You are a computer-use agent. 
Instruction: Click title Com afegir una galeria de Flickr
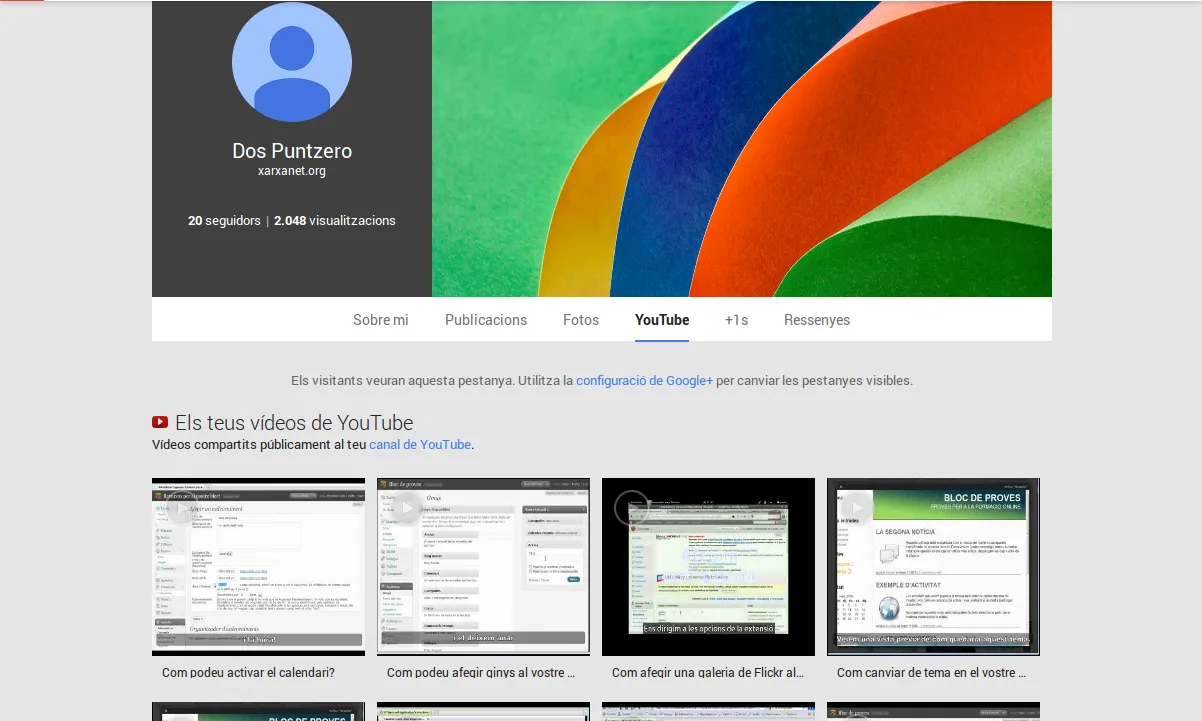[x=707, y=673]
